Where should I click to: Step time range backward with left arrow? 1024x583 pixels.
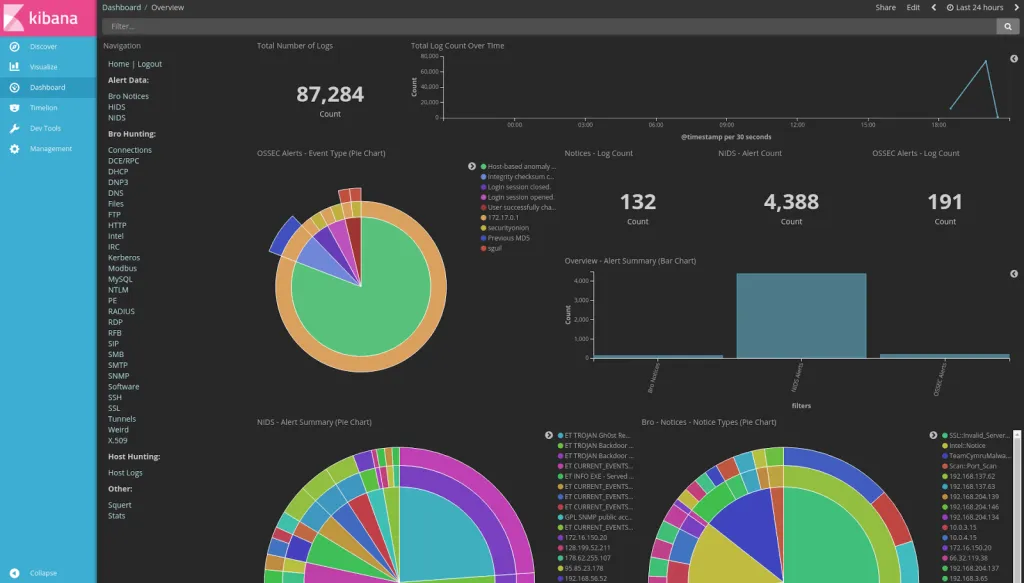(934, 8)
